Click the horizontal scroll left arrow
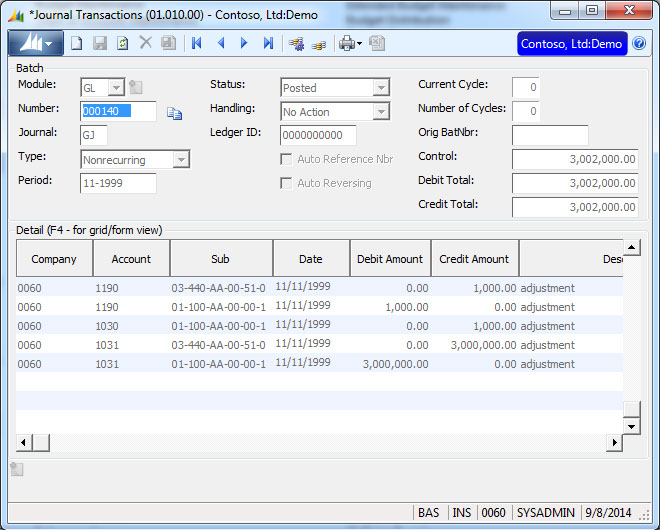The image size is (660, 530). pos(24,442)
